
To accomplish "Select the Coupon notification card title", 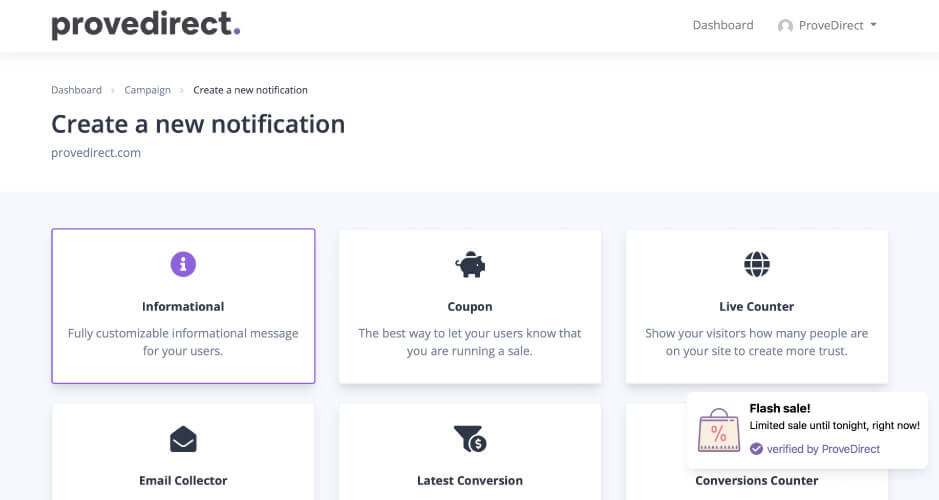I will [470, 307].
